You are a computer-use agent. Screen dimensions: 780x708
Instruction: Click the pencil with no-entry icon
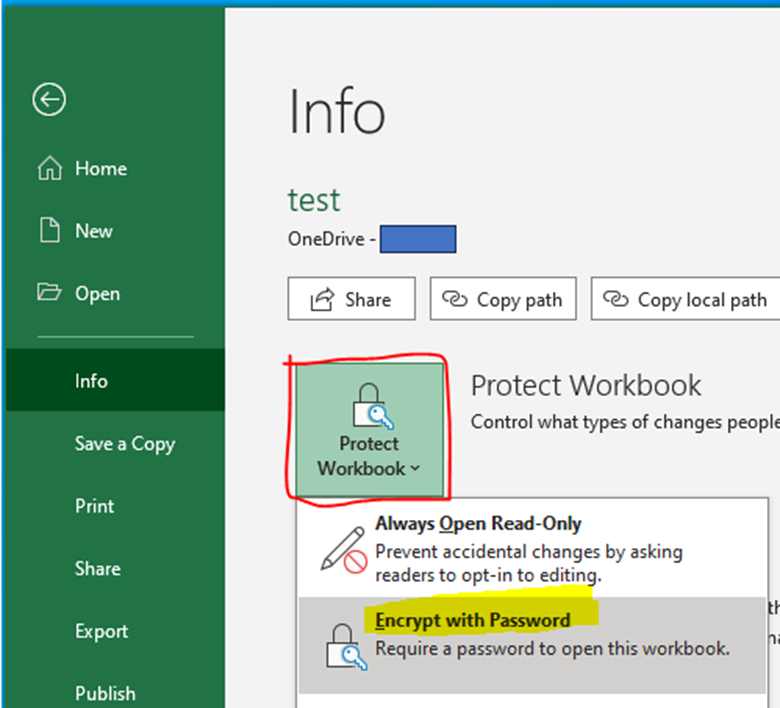pos(344,549)
